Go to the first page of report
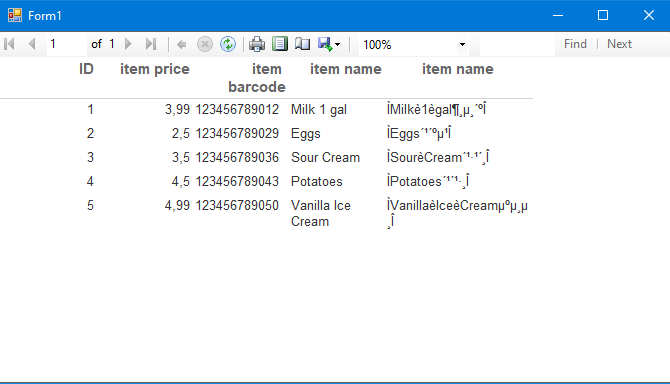Image resolution: width=670 pixels, height=384 pixels. coord(9,44)
